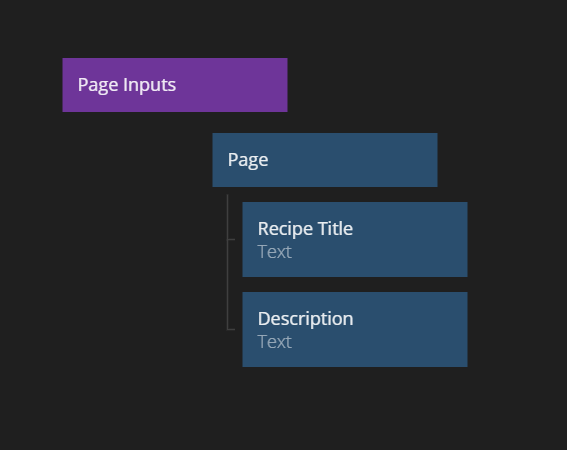Click the branch connector leading to Recipe Title
The width and height of the screenshot is (567, 450).
click(x=231, y=239)
